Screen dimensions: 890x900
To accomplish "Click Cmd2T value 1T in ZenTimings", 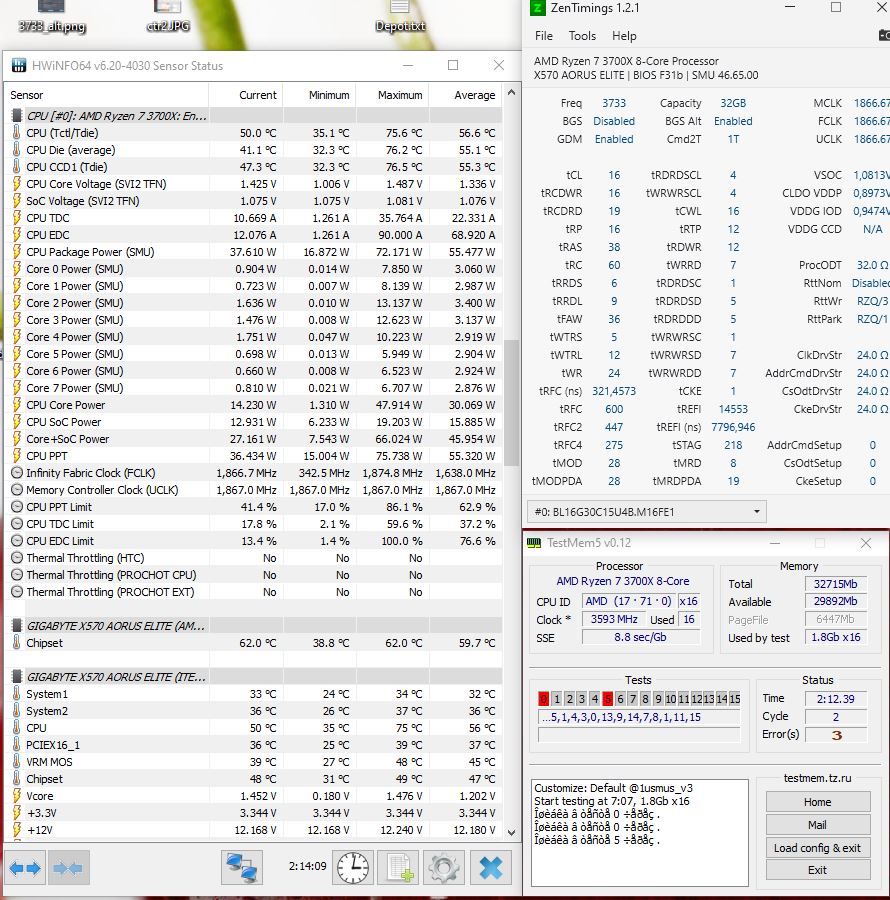I will tap(733, 139).
